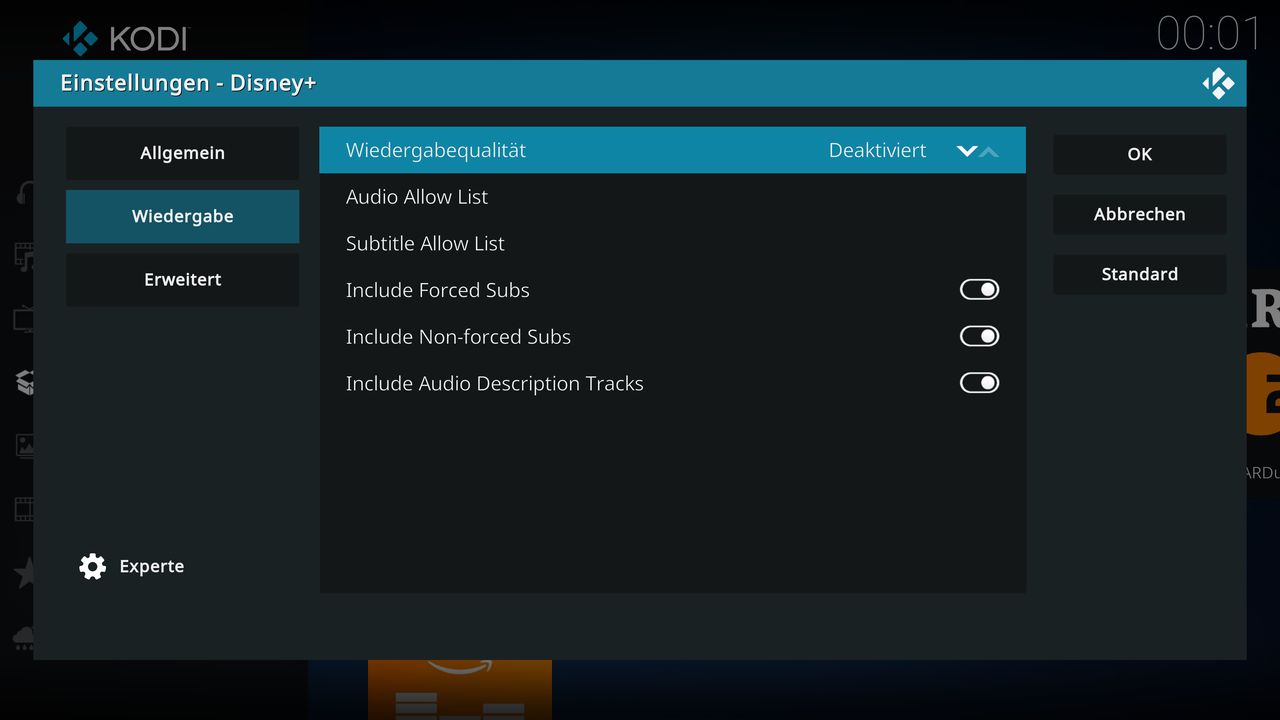
Task: Click the Deaktiviert value of Wiedergabequalität
Action: (877, 150)
